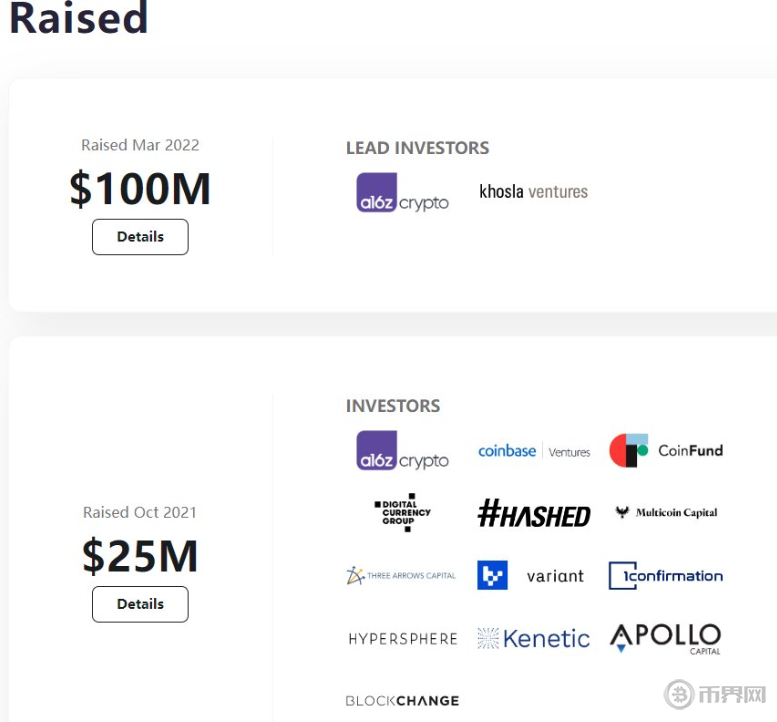This screenshot has height=722, width=777.
Task: Open the Digital Currency Group logo
Action: (x=402, y=513)
